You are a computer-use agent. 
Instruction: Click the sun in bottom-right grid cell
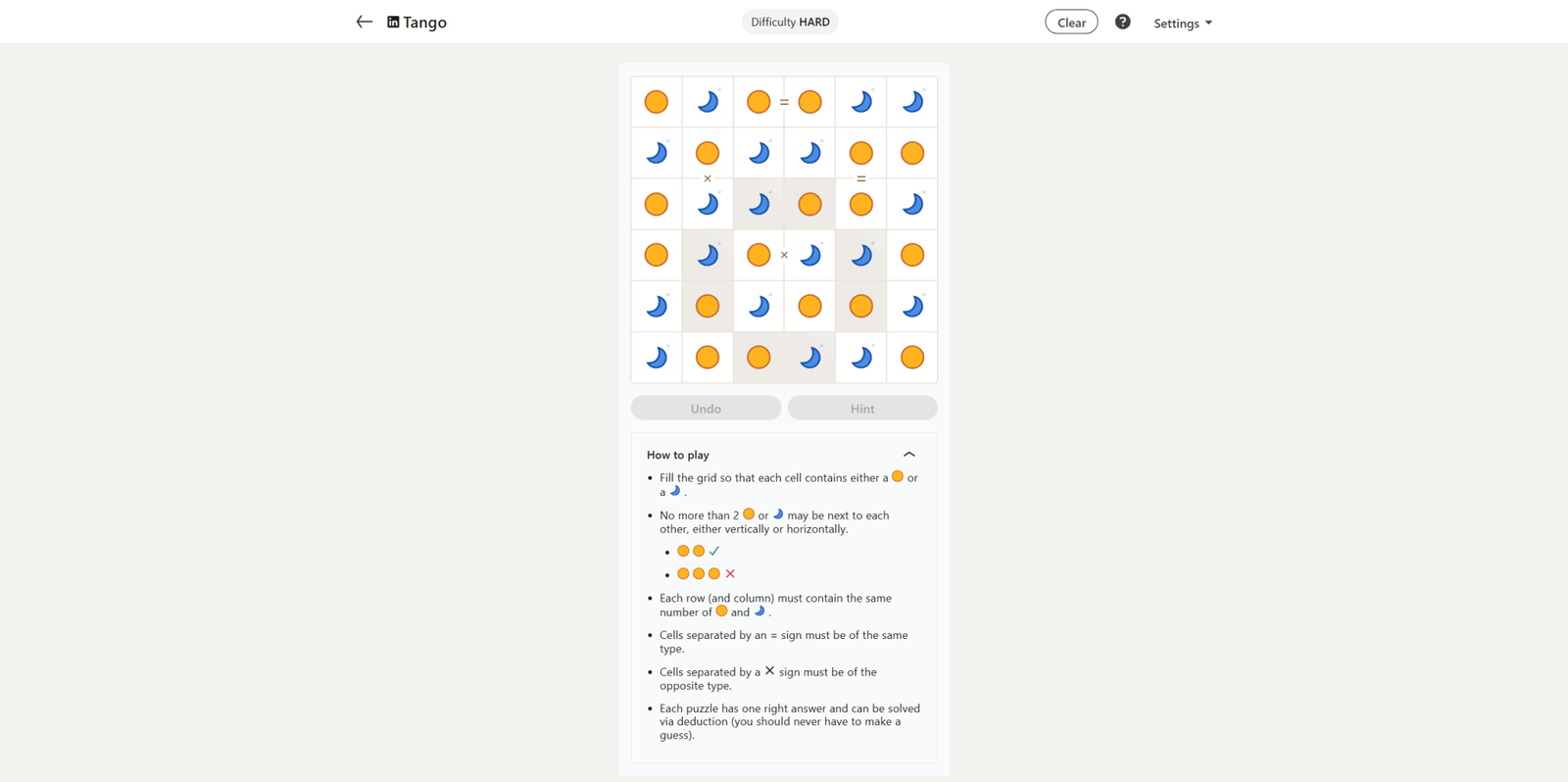pyautogui.click(x=912, y=358)
